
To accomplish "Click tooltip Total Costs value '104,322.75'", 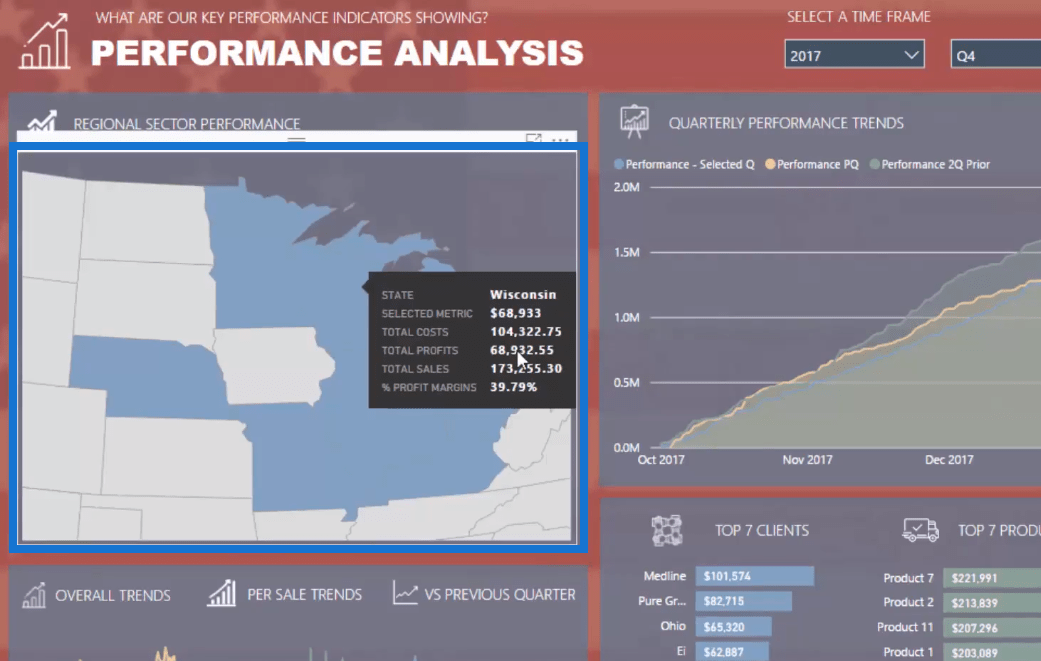I will click(526, 331).
